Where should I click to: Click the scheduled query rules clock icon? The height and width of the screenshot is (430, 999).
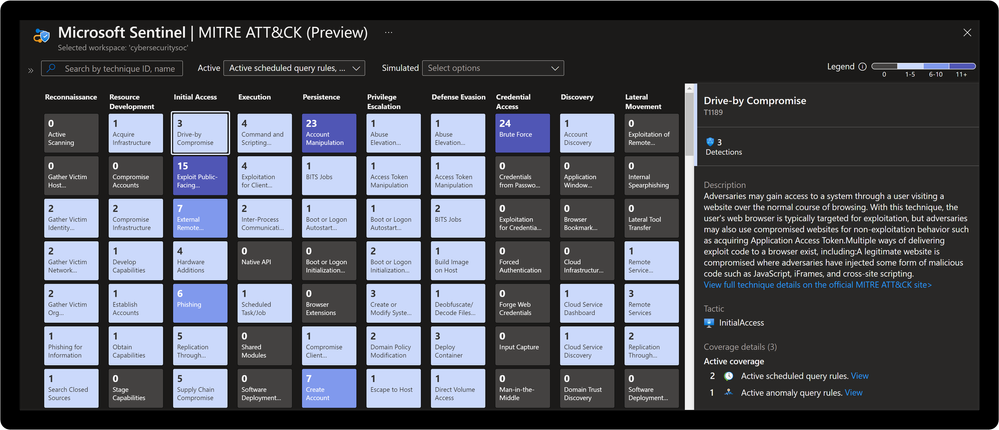(728, 376)
